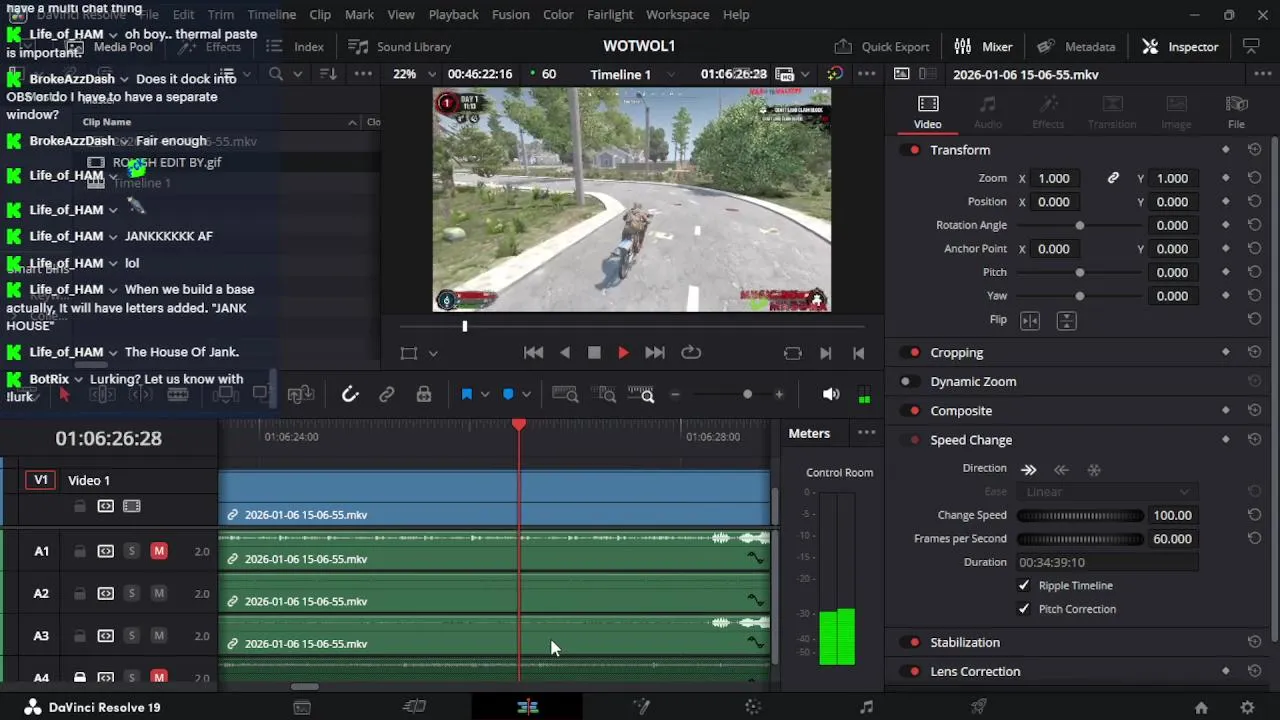Uncheck Pitch Correction
The width and height of the screenshot is (1280, 720).
point(1024,609)
